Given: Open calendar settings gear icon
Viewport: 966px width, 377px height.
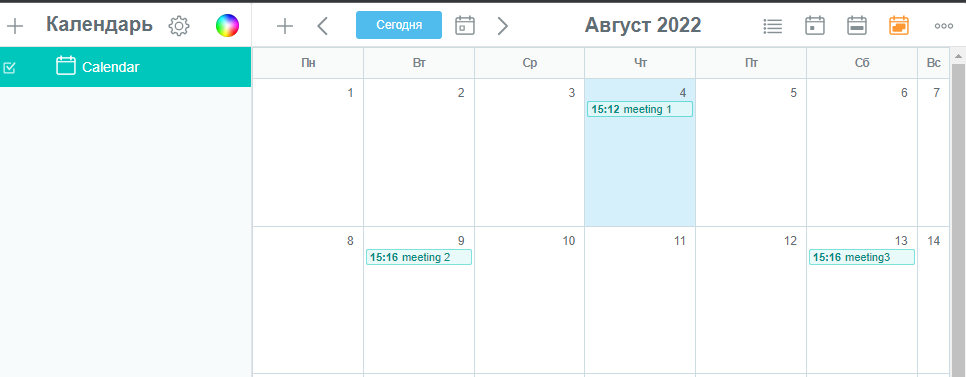Looking at the screenshot, I should coord(179,26).
